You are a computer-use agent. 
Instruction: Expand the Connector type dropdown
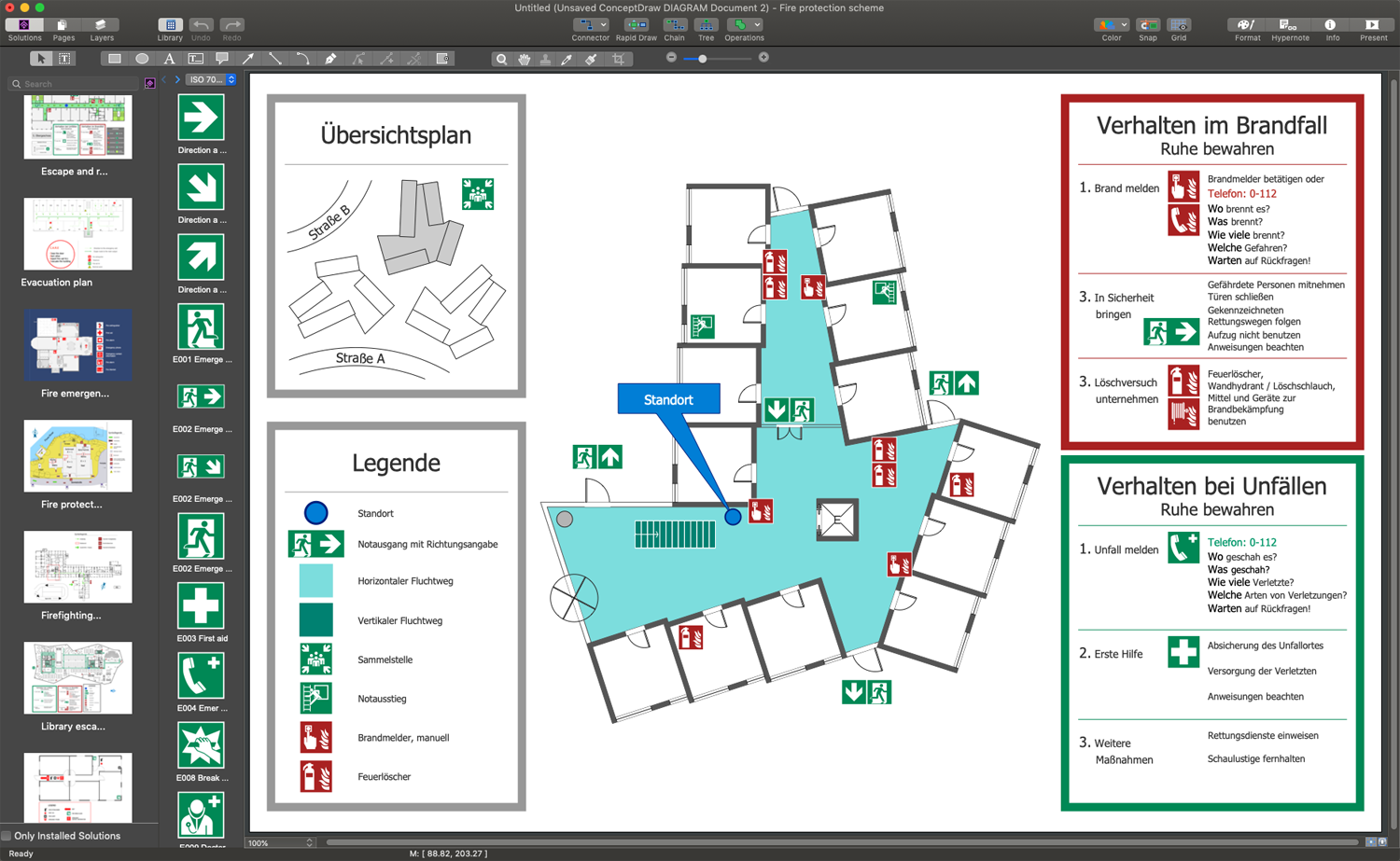coord(604,25)
